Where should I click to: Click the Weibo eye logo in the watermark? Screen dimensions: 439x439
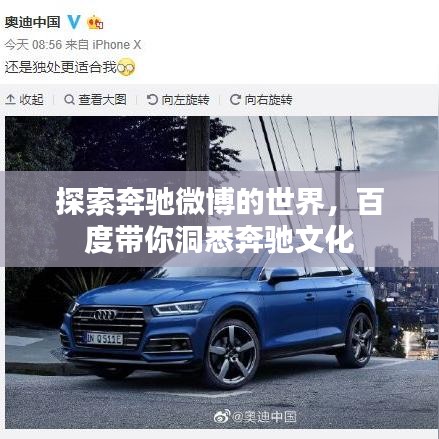pos(222,416)
